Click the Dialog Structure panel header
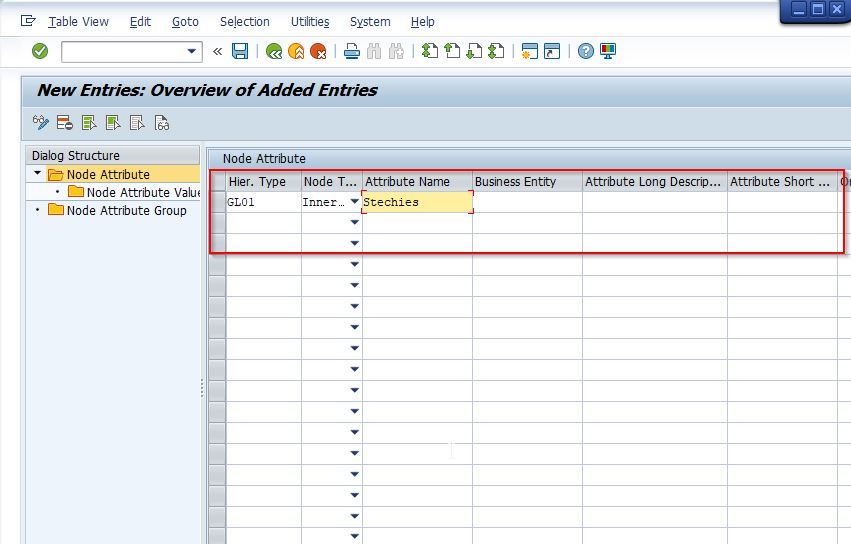The image size is (851, 544). point(113,155)
